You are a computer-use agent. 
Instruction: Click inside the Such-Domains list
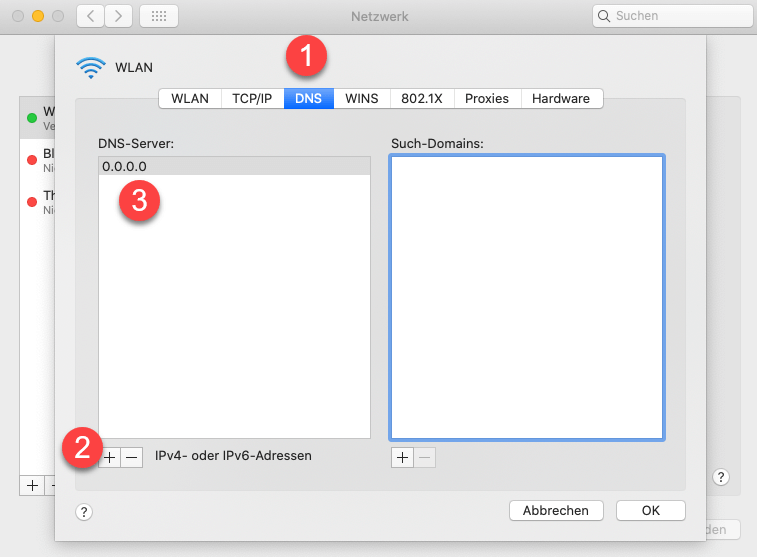(527, 297)
